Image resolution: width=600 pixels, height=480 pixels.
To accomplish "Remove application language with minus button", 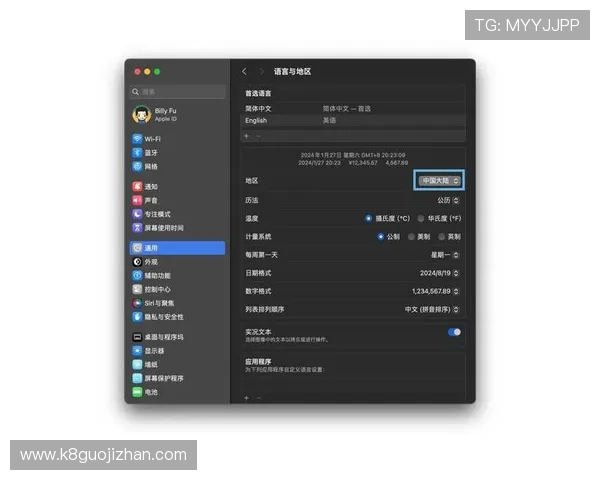I will (259, 398).
